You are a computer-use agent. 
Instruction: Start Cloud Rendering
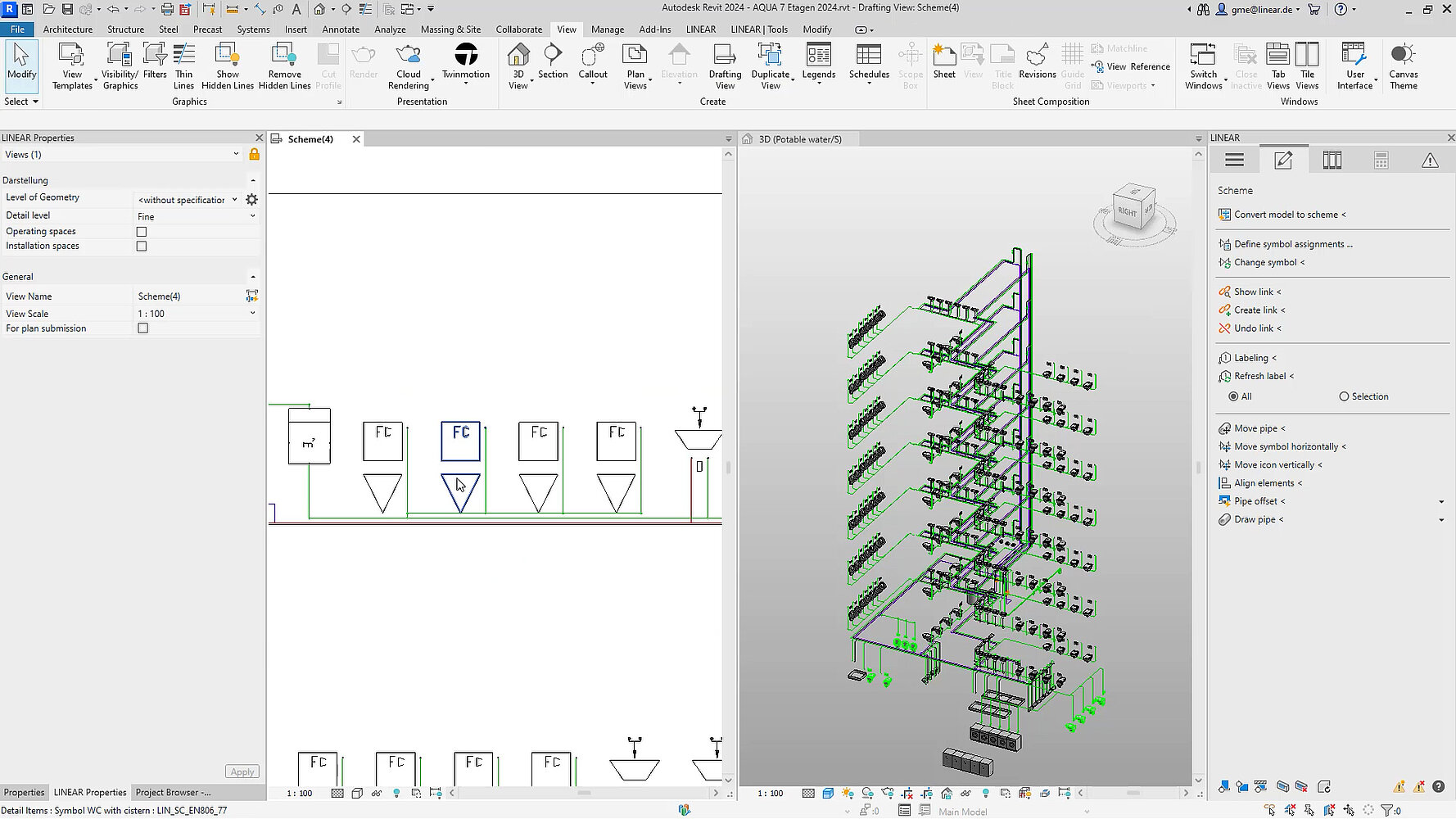(x=408, y=64)
